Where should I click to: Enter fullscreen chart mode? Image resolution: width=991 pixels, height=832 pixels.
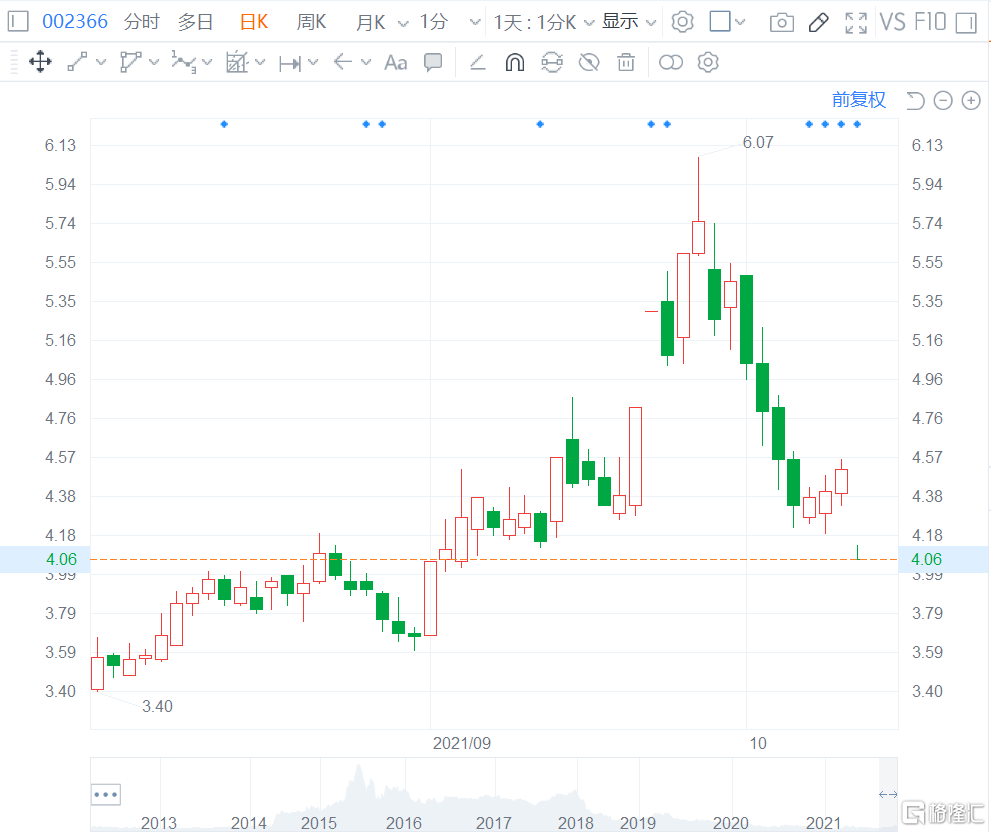[x=856, y=23]
